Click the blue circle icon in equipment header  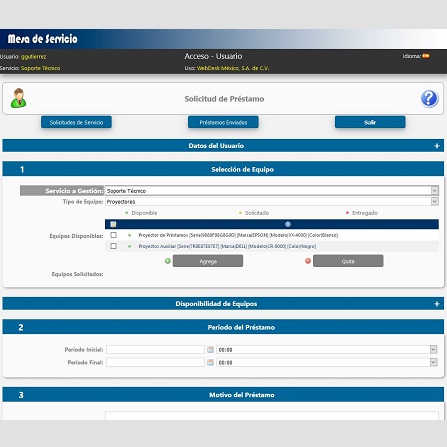(288, 224)
